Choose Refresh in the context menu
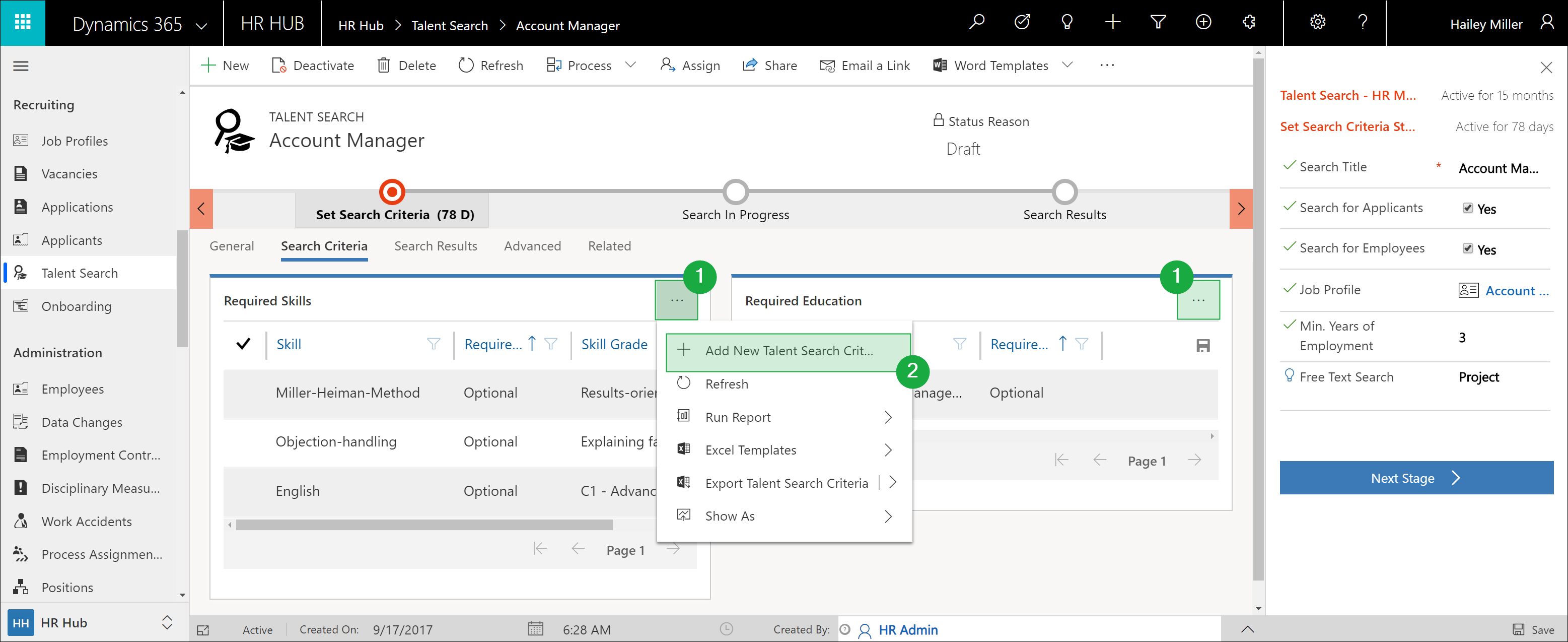This screenshot has width=1568, height=642. 784,384
